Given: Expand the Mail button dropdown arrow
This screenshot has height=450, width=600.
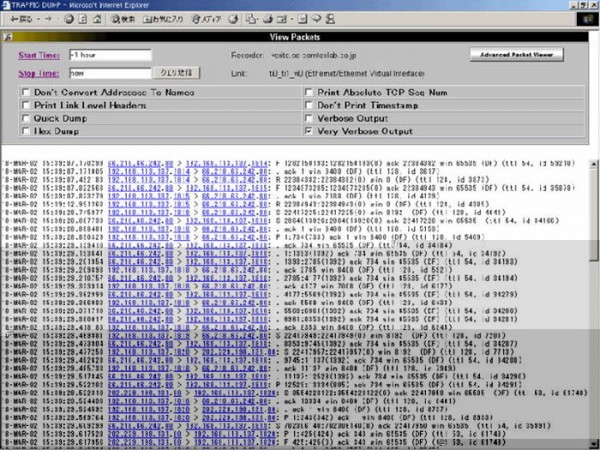Looking at the screenshot, I should [x=258, y=19].
